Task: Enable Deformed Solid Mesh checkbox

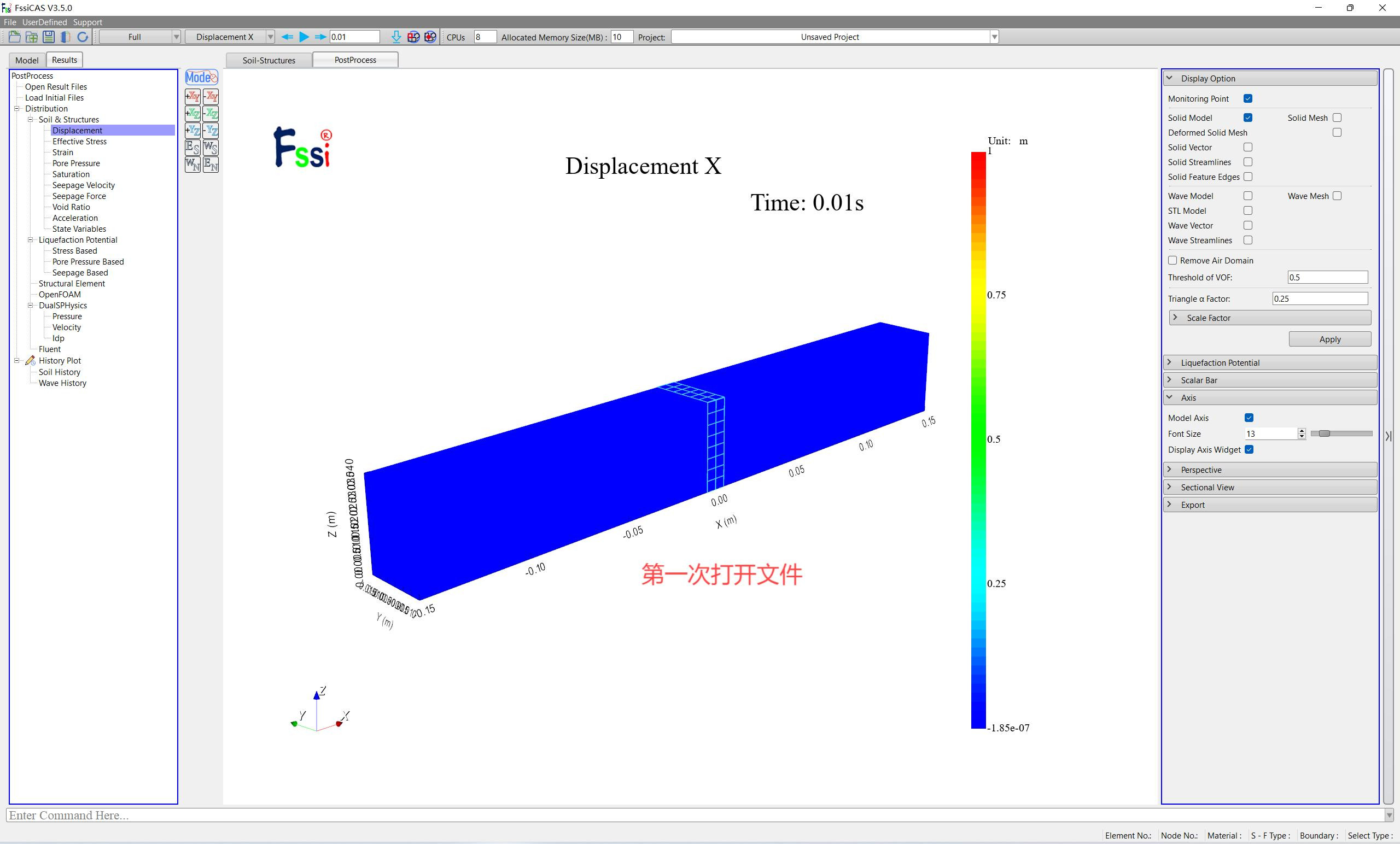Action: tap(1337, 133)
